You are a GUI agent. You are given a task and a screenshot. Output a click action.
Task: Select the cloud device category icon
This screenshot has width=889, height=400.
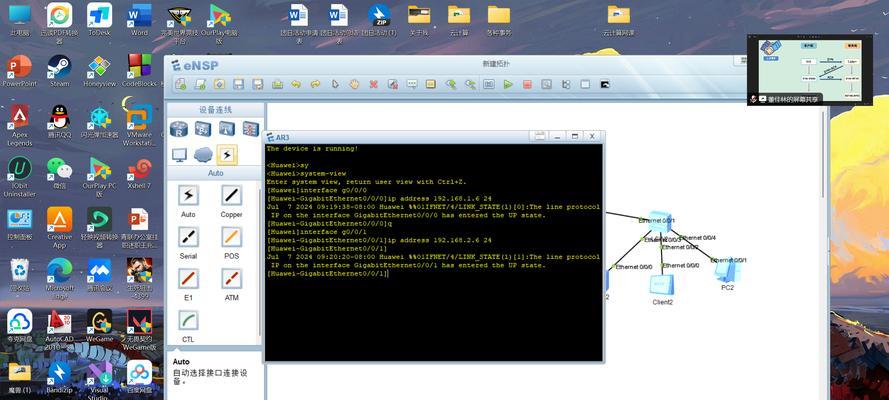coord(203,154)
